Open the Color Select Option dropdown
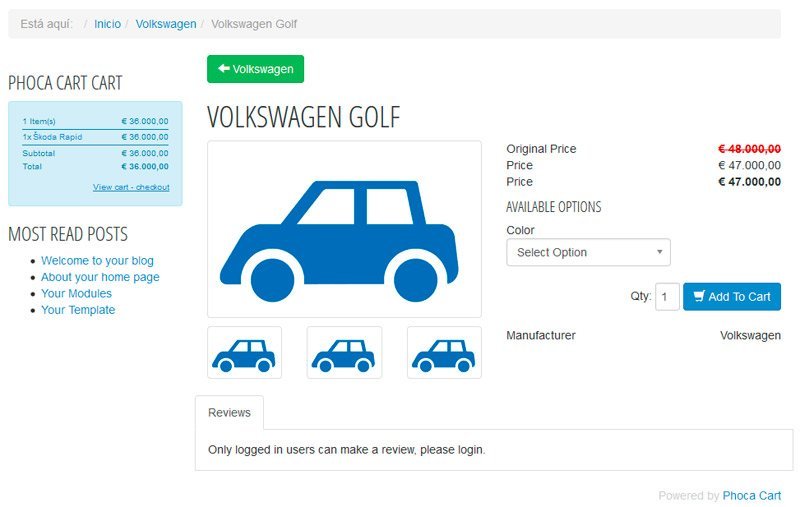 [588, 252]
